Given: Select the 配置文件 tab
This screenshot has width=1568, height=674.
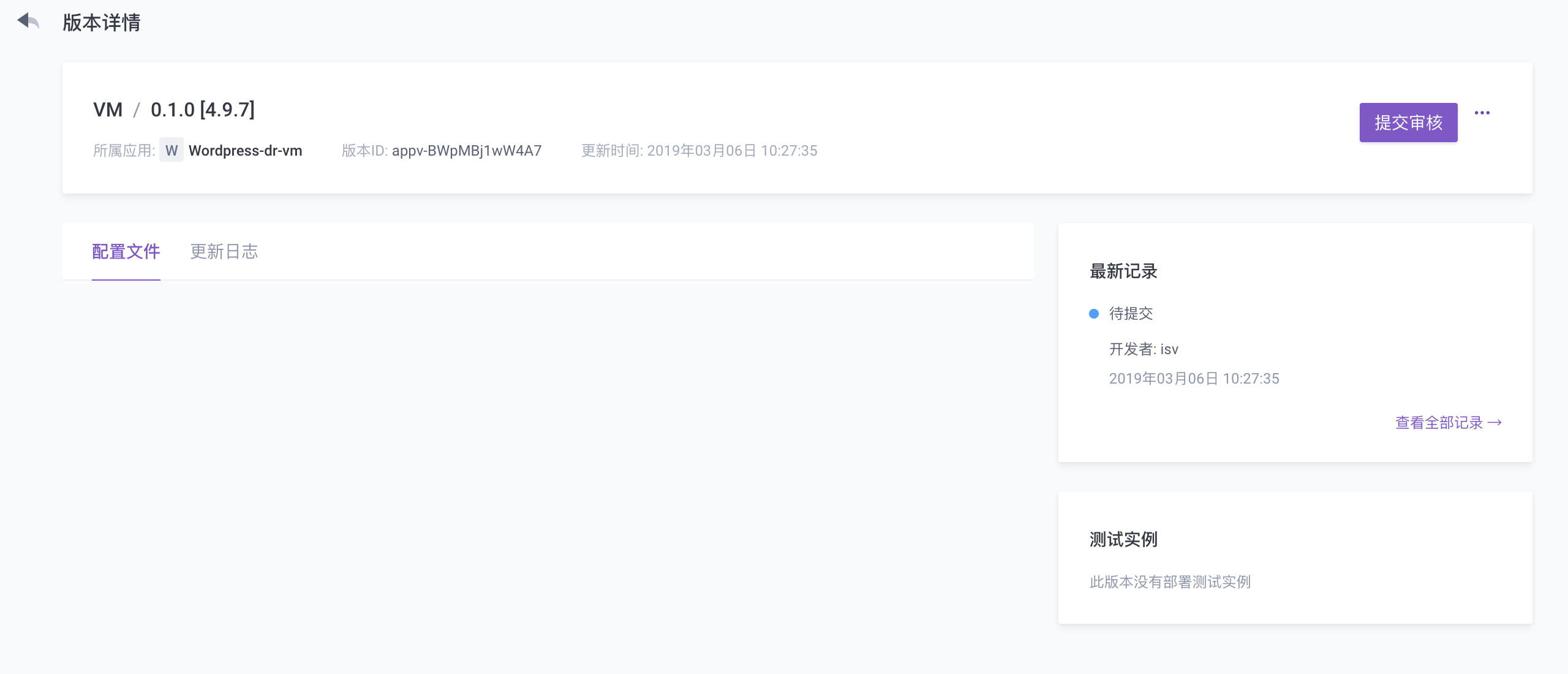Looking at the screenshot, I should coord(126,252).
